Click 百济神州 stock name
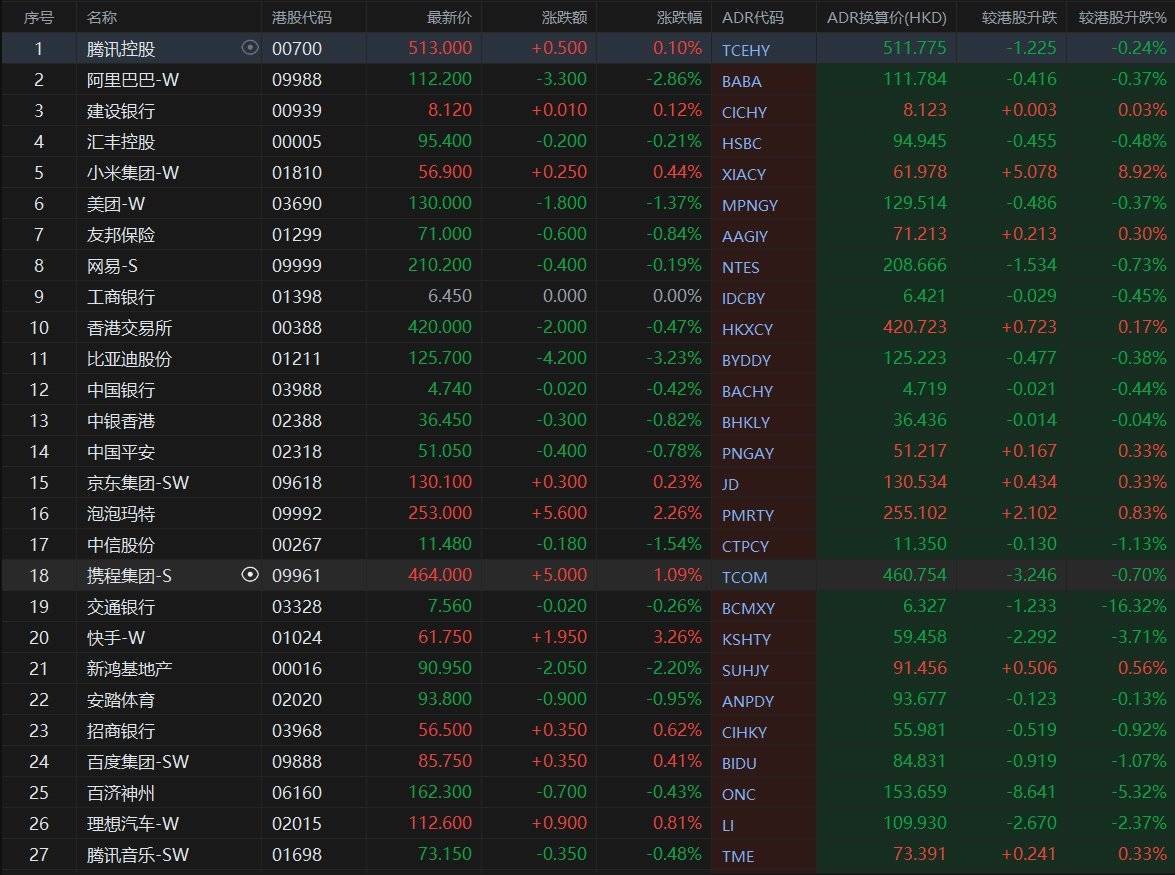This screenshot has width=1175, height=875. click(x=121, y=793)
